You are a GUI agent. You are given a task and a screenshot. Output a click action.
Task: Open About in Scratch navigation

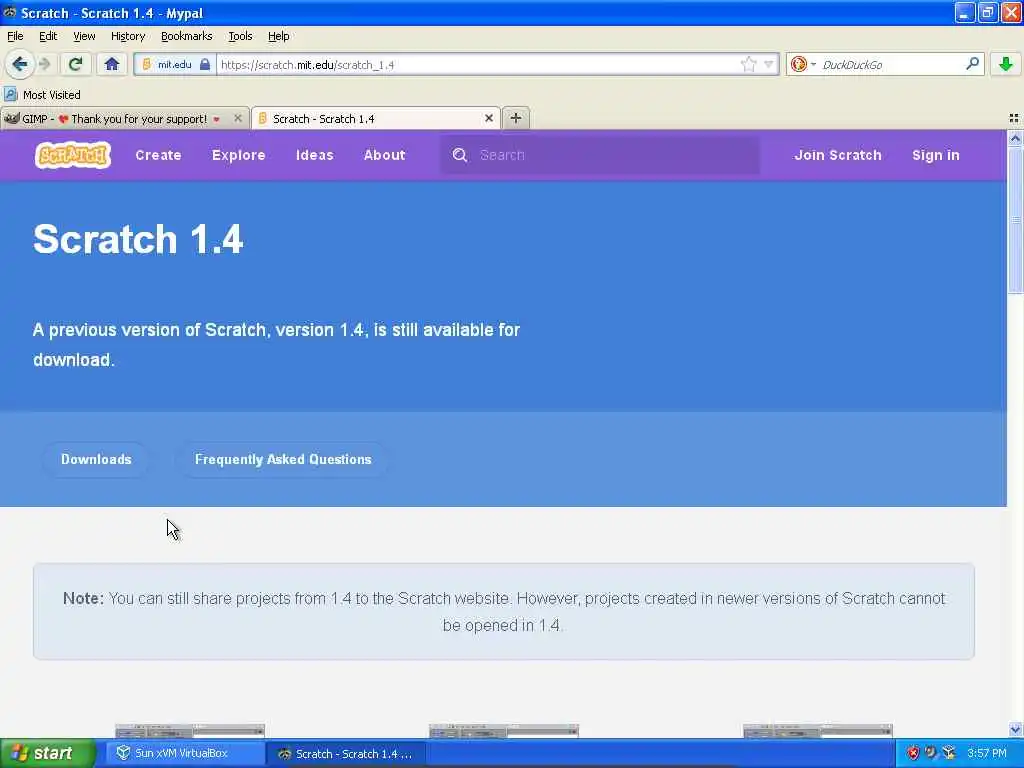384,155
